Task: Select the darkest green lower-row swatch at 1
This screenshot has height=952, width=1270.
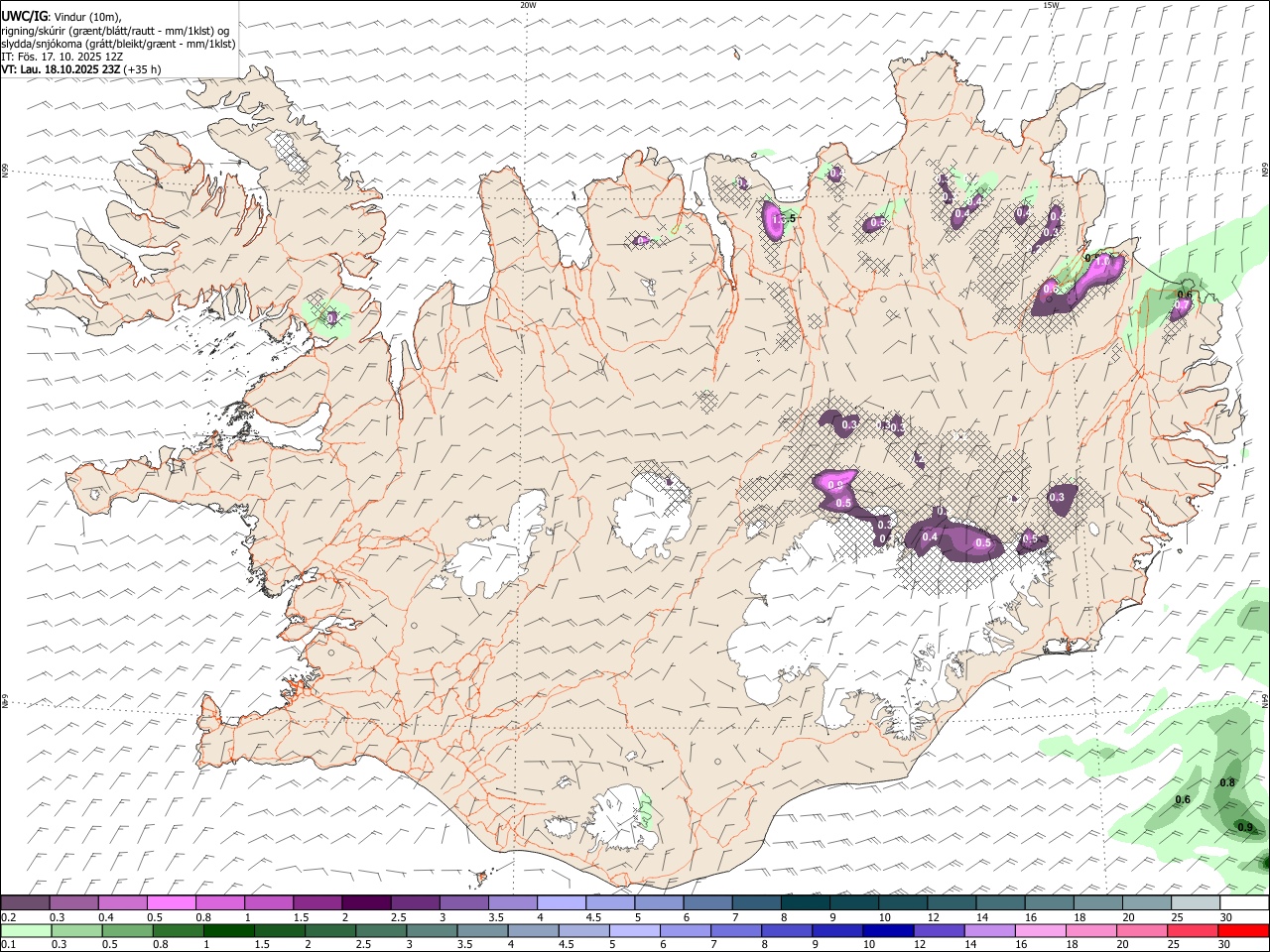Action: (x=228, y=930)
